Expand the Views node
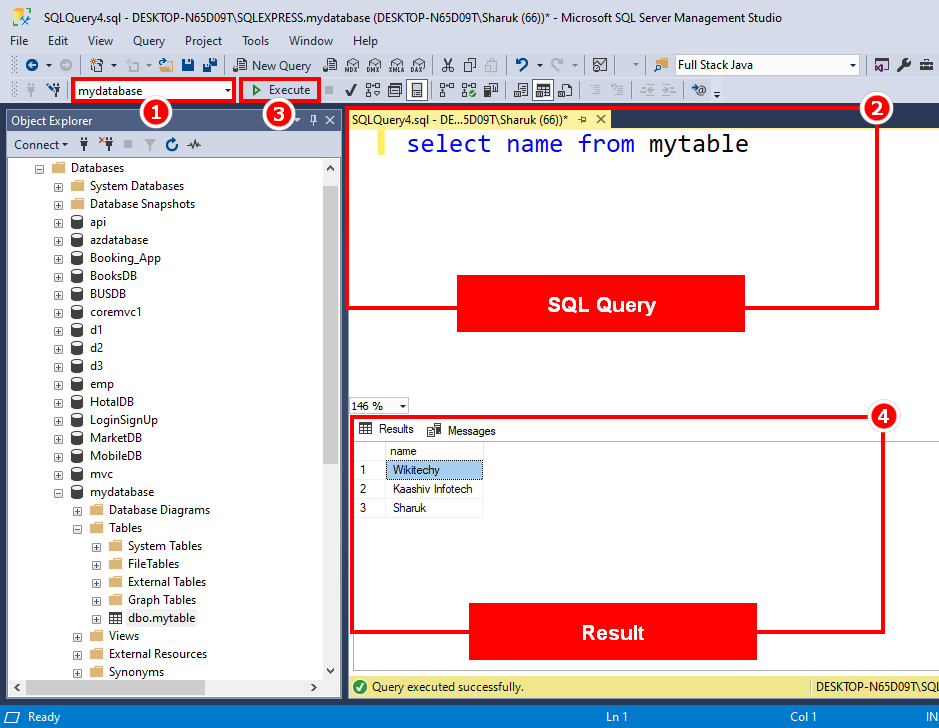The height and width of the screenshot is (728, 939). [77, 635]
